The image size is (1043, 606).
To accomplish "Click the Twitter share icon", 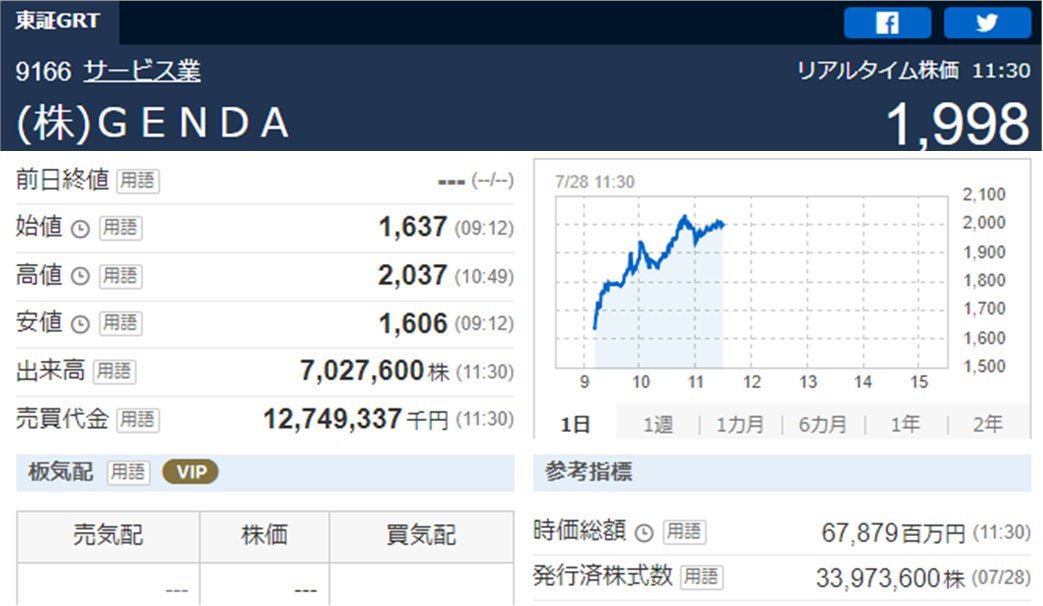I will [x=987, y=22].
